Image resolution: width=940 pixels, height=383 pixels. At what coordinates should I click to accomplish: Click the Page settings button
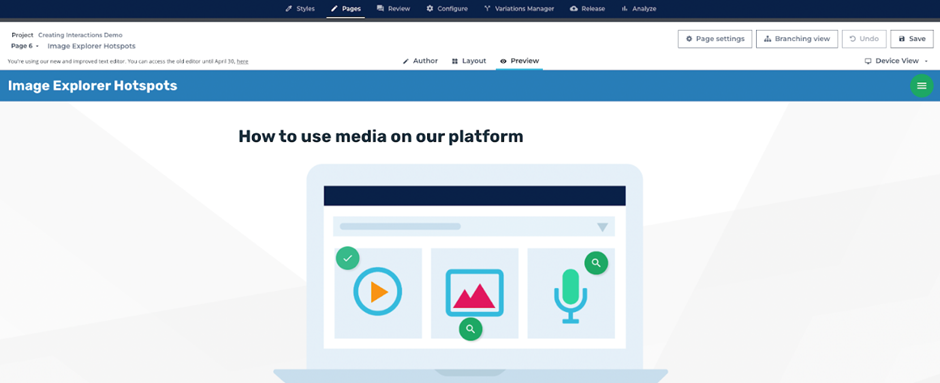(x=715, y=38)
